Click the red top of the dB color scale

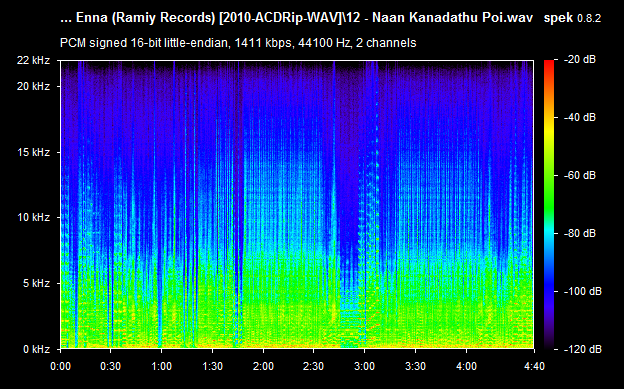tap(549, 66)
